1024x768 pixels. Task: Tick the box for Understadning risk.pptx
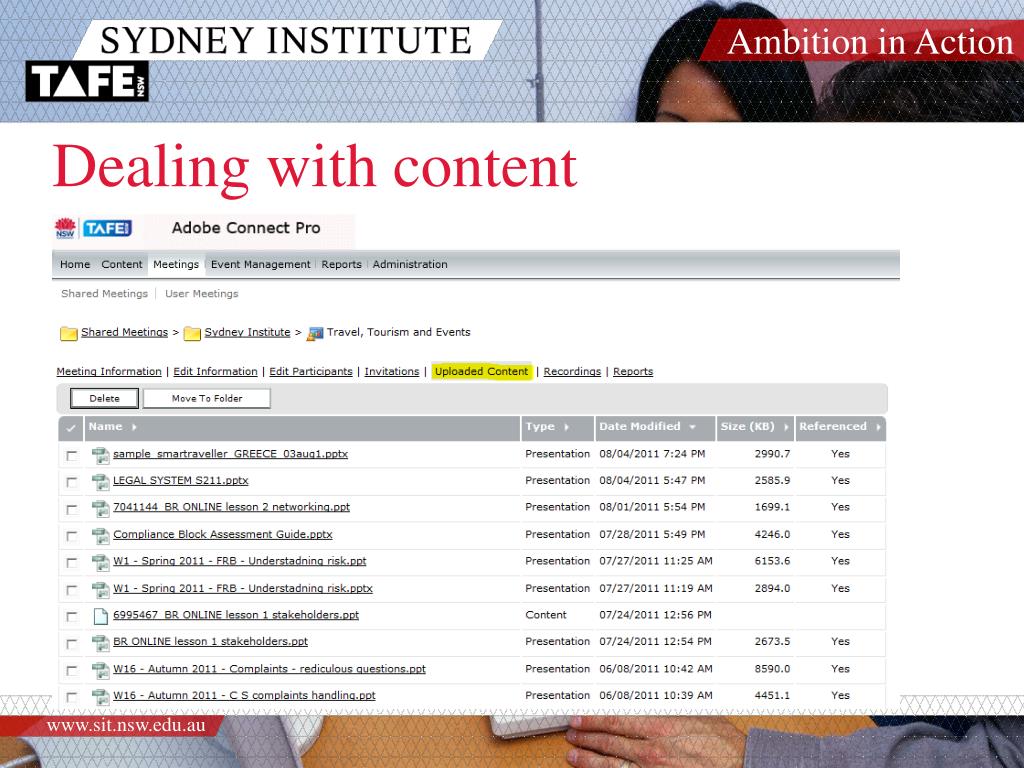tap(71, 590)
